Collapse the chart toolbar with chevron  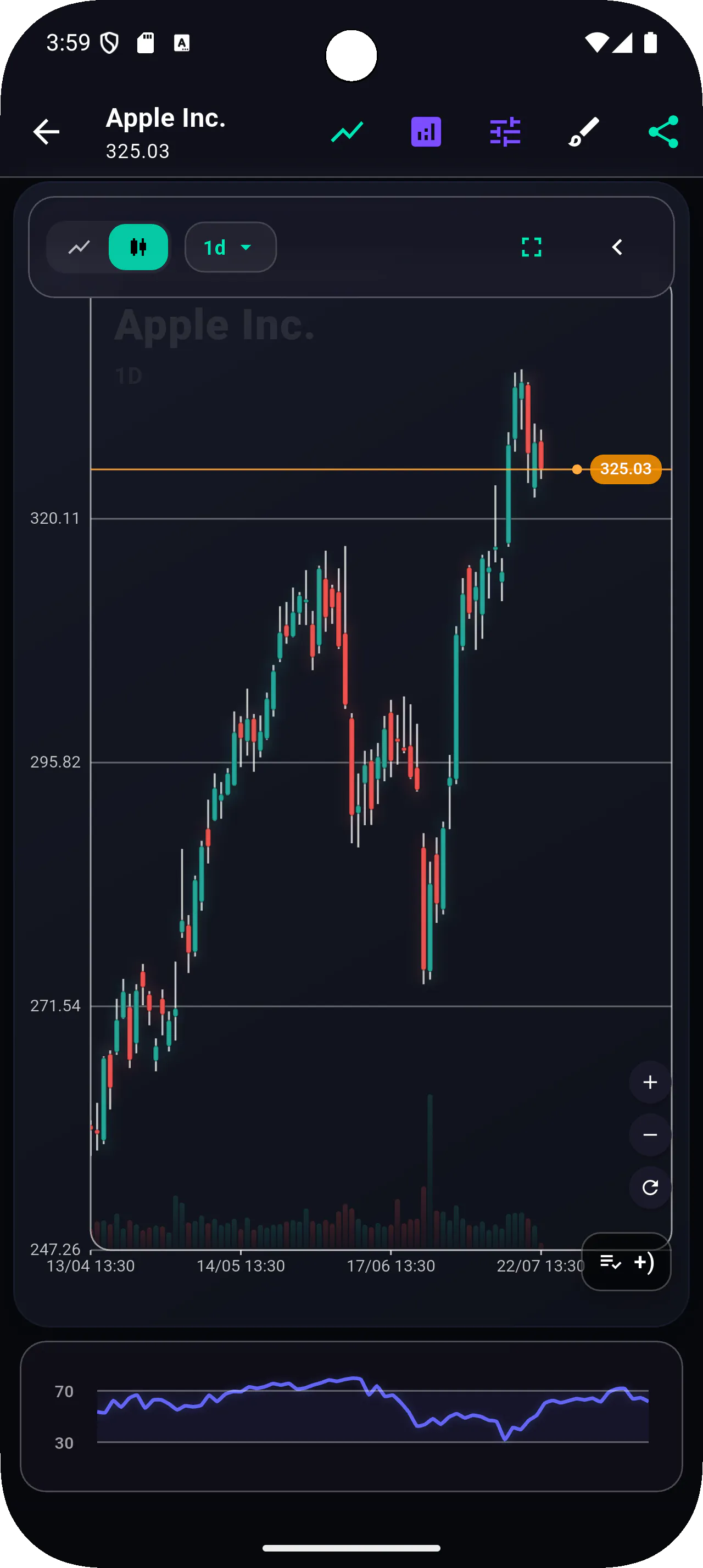point(617,247)
